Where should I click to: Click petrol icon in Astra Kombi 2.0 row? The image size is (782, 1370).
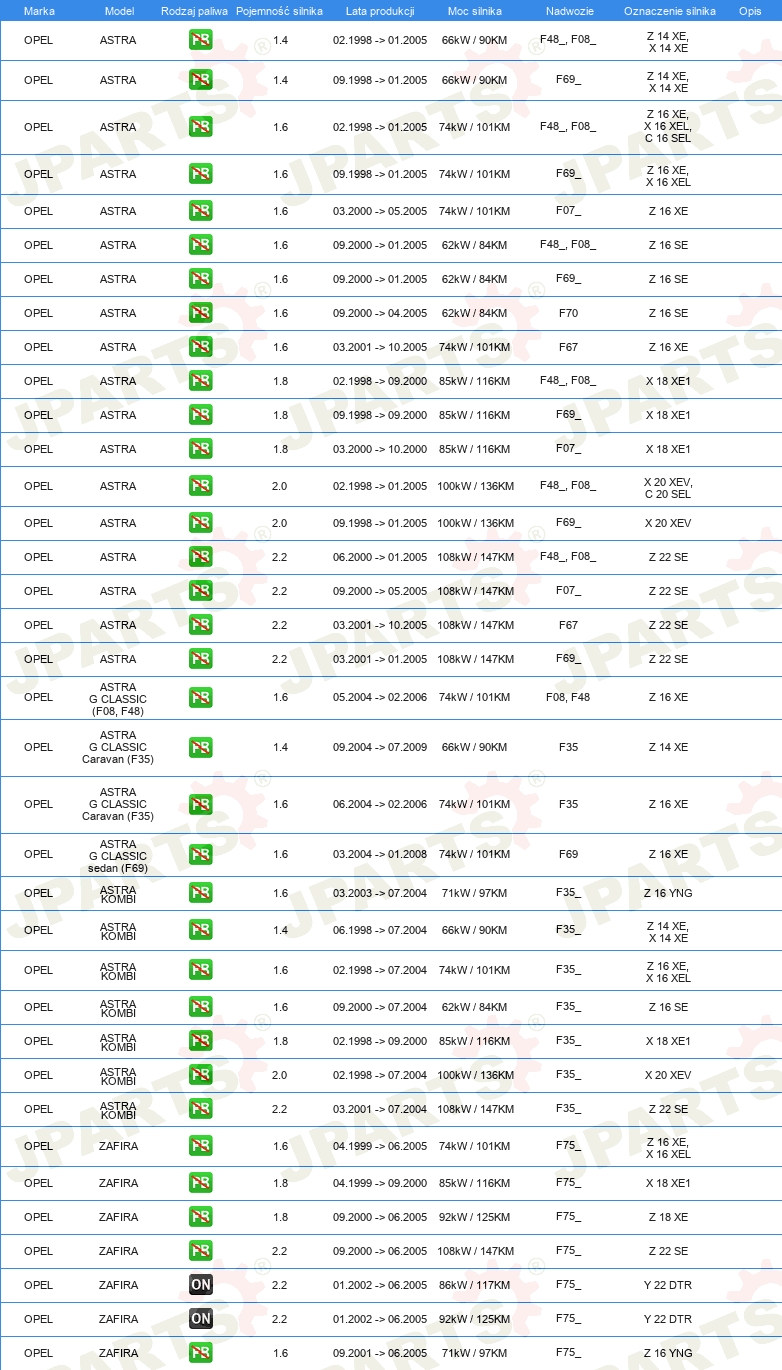point(200,1075)
